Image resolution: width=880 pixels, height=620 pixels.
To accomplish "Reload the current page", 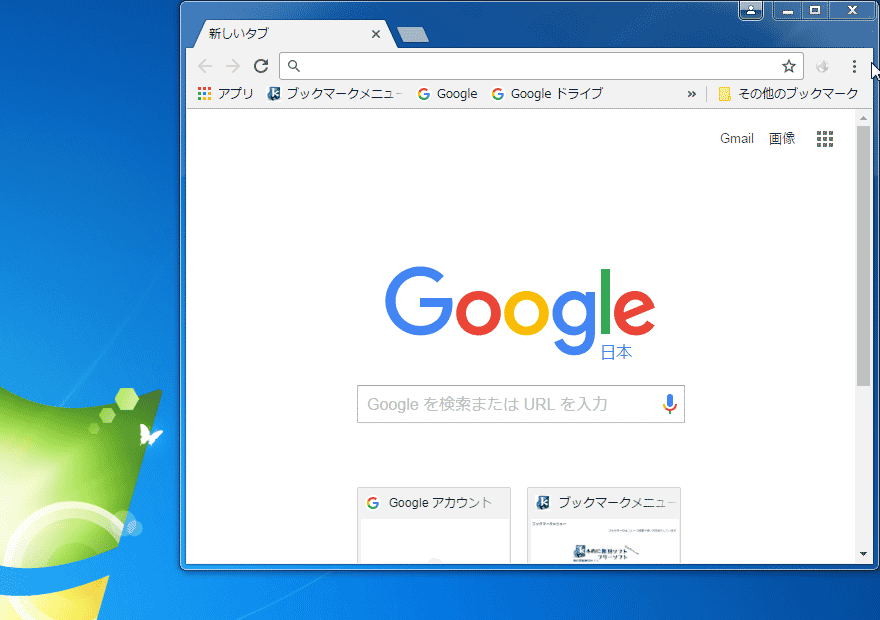I will point(261,66).
